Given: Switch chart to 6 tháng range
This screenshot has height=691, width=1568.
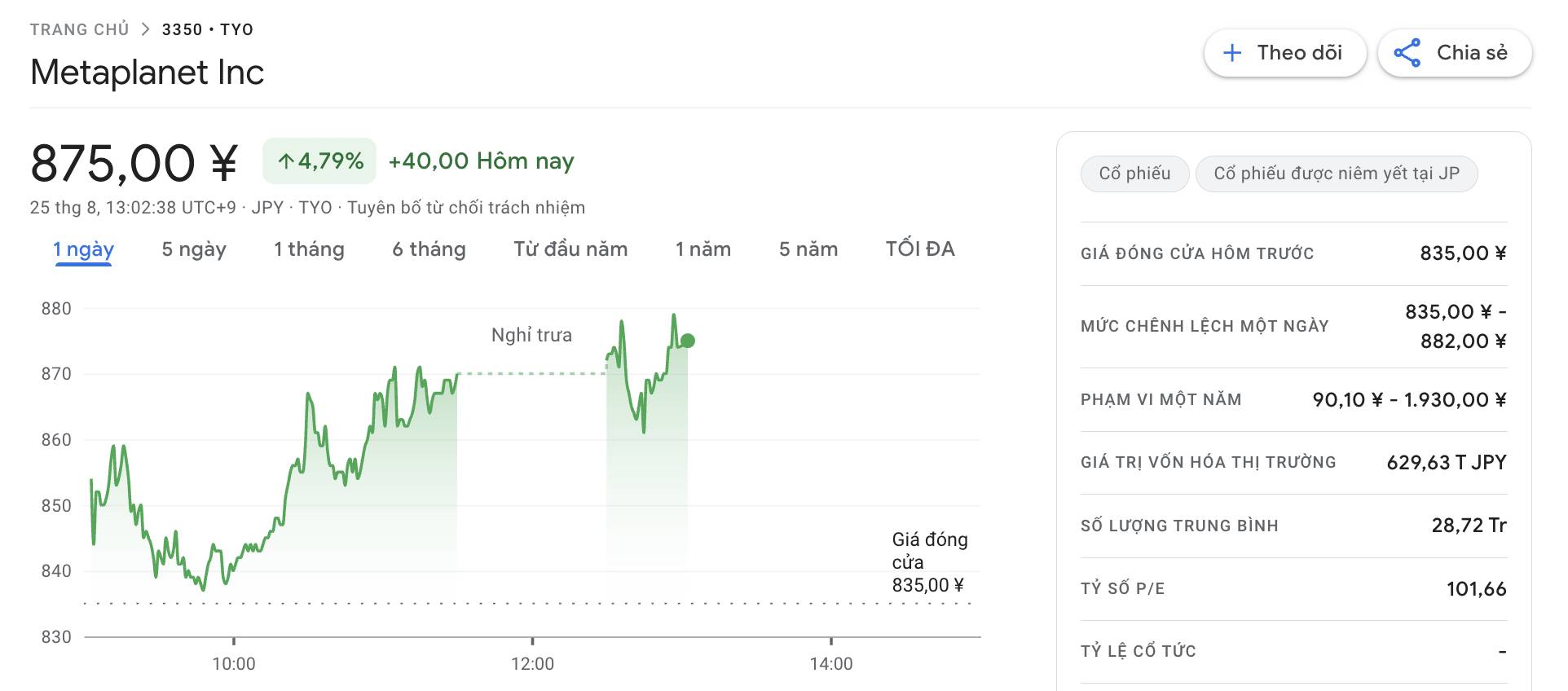Looking at the screenshot, I should (429, 249).
